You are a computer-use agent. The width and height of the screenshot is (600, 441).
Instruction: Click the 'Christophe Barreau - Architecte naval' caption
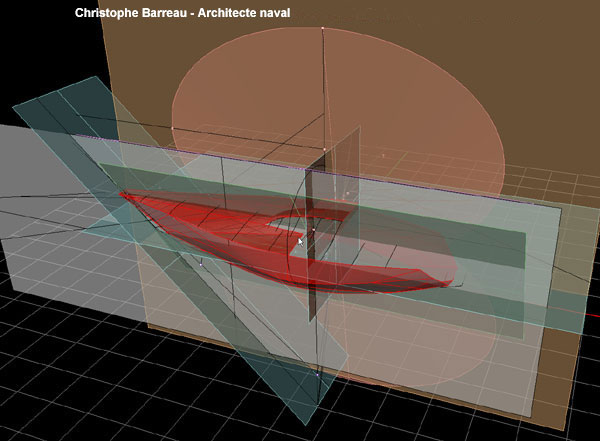click(x=182, y=13)
